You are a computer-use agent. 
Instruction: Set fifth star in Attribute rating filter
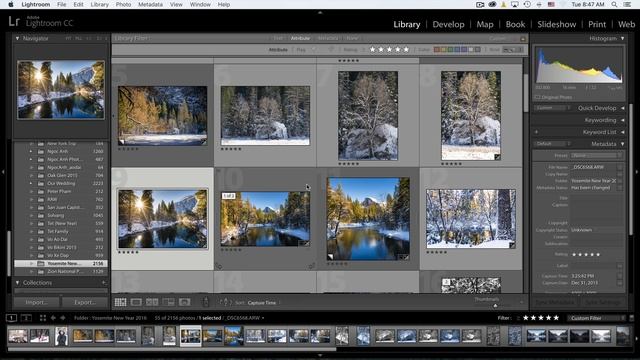pos(406,49)
